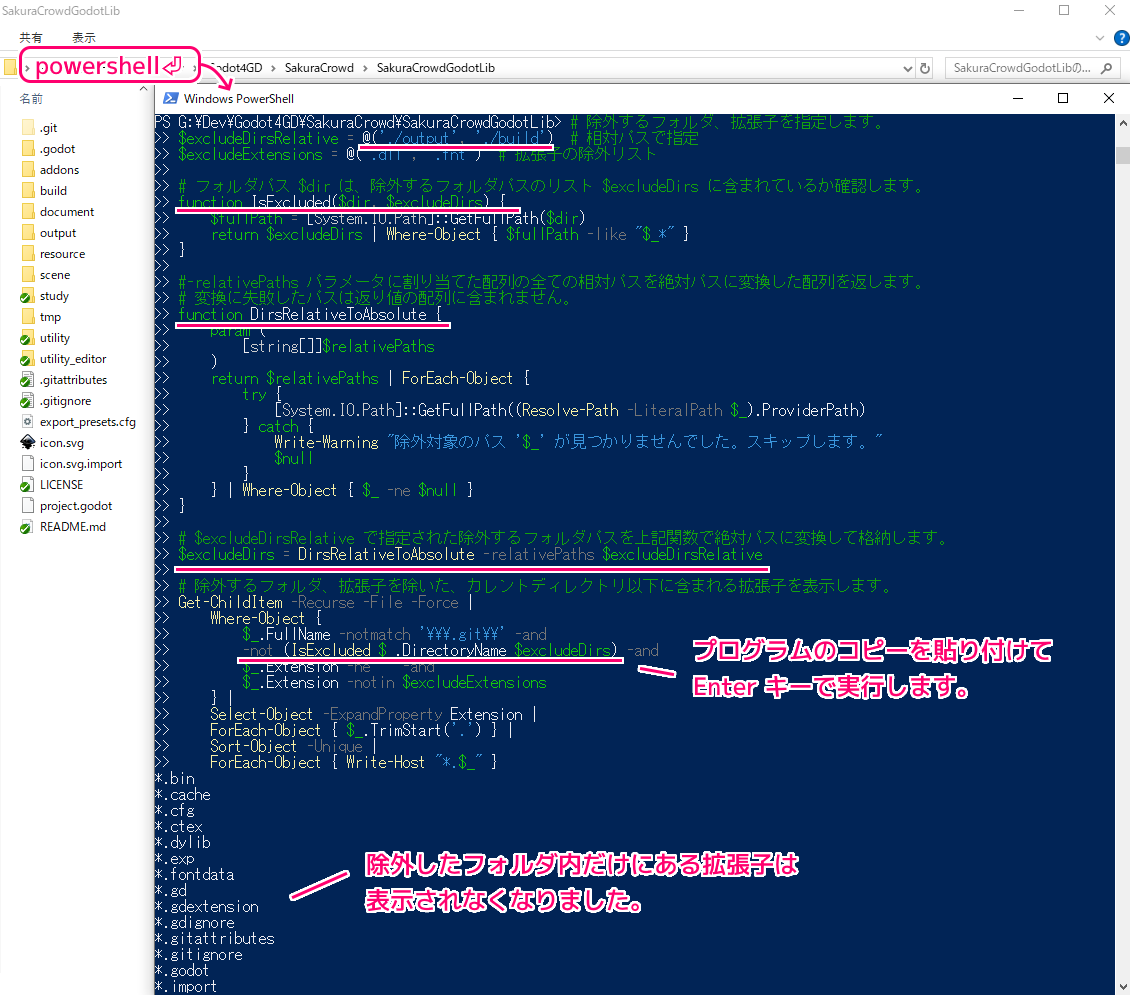Image resolution: width=1130 pixels, height=995 pixels.
Task: Click the blue help question mark icon
Action: (x=1119, y=38)
